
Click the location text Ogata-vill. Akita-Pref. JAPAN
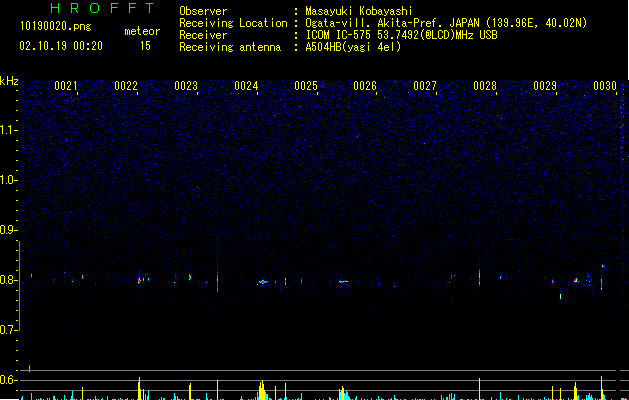[x=392, y=23]
